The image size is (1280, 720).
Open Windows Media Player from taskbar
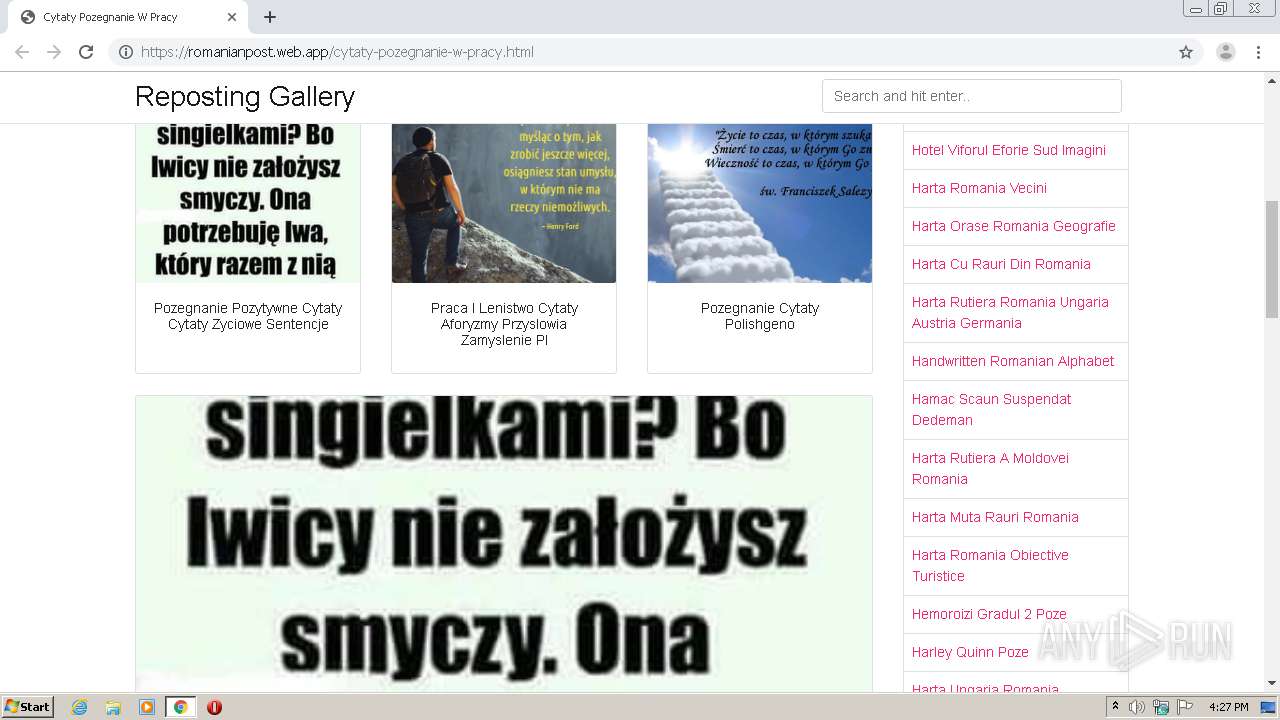click(x=147, y=707)
